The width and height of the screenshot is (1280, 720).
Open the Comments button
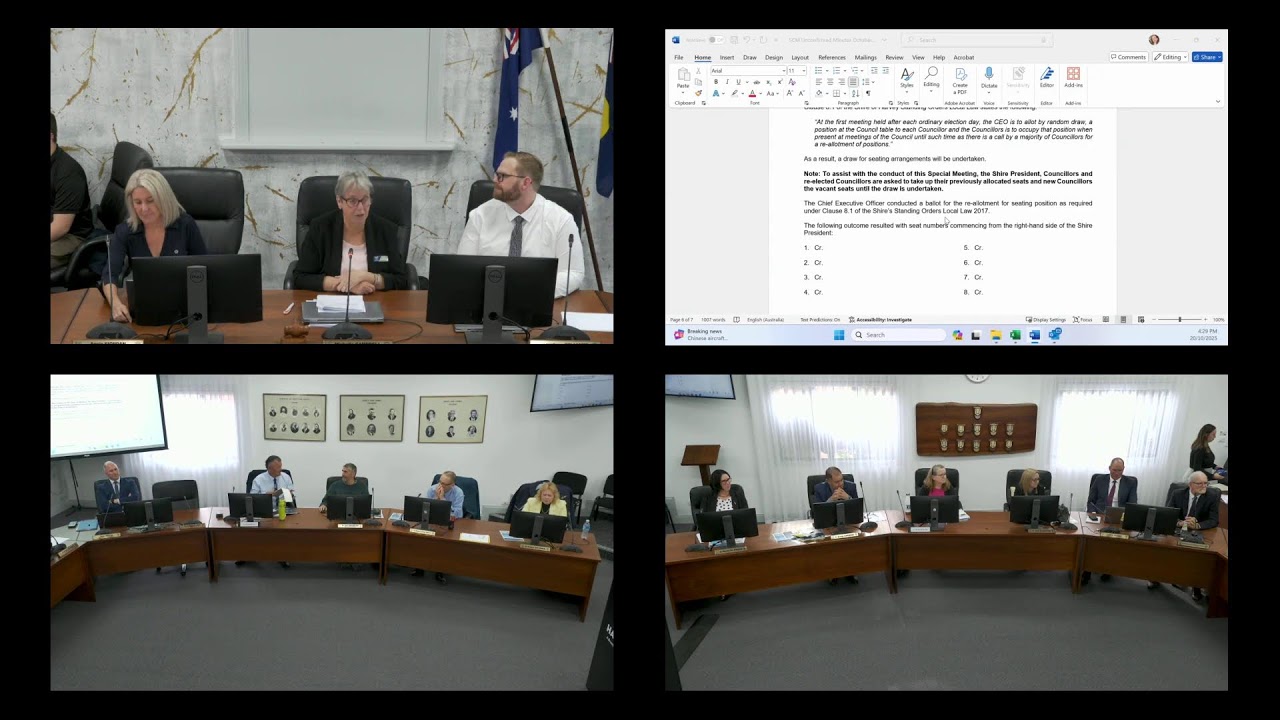(x=1128, y=57)
